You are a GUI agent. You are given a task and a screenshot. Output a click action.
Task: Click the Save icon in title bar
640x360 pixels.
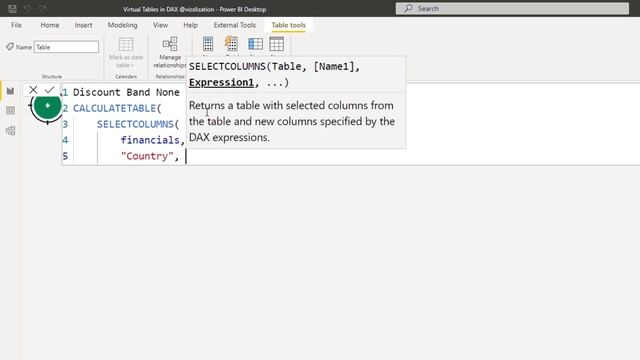coord(12,9)
